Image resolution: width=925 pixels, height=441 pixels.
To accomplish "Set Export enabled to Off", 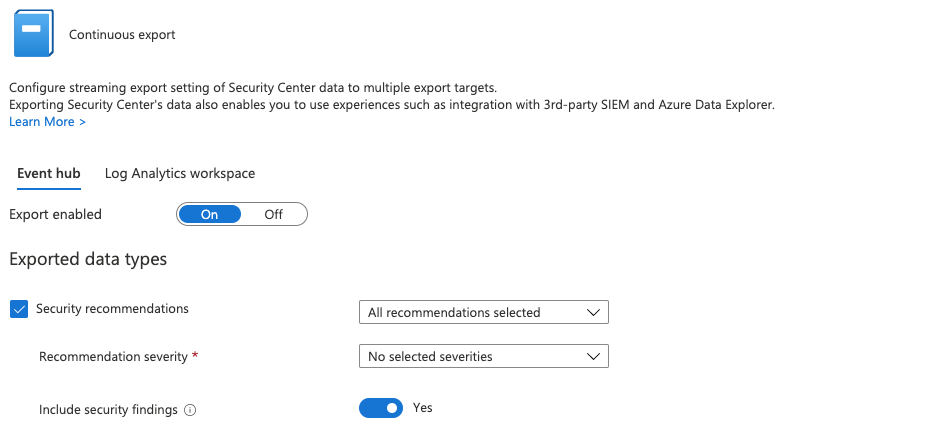I will (x=273, y=214).
